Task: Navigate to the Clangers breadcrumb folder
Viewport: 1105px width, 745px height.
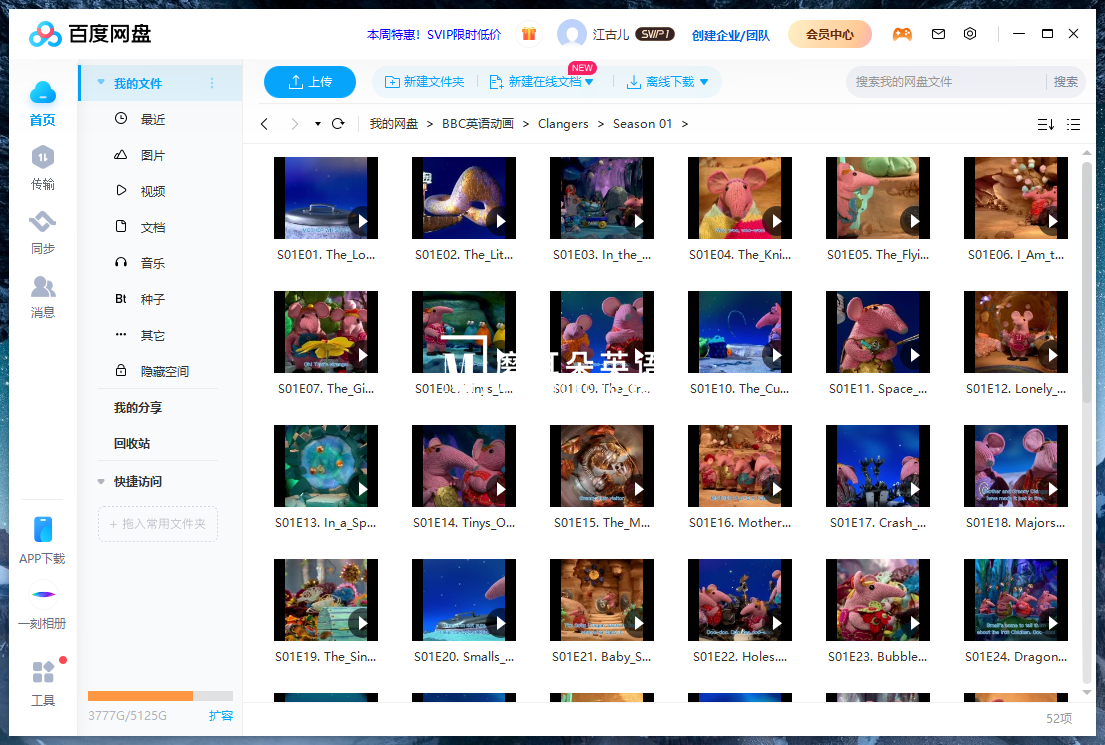Action: [563, 123]
